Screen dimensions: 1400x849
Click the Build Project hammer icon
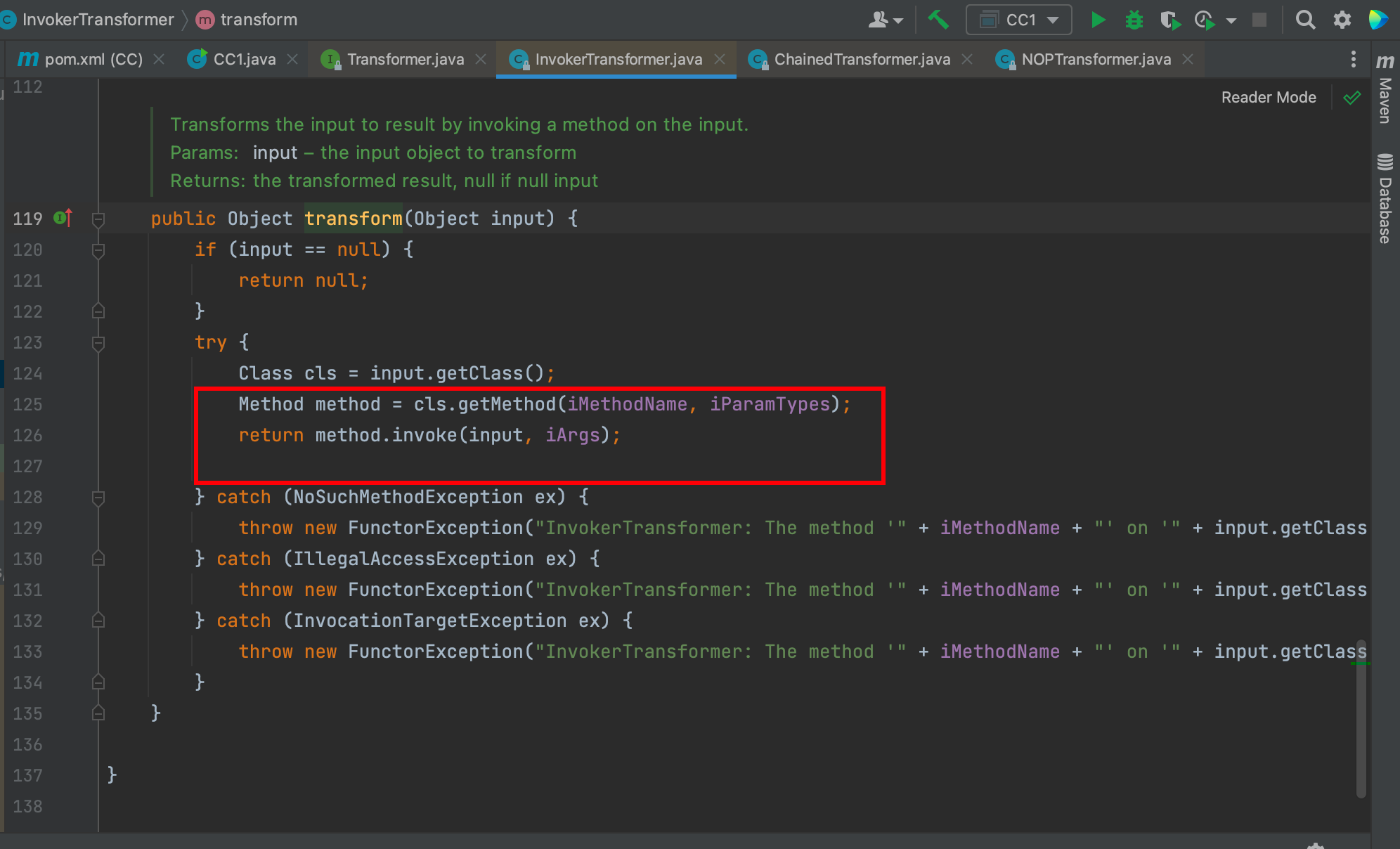pyautogui.click(x=938, y=20)
